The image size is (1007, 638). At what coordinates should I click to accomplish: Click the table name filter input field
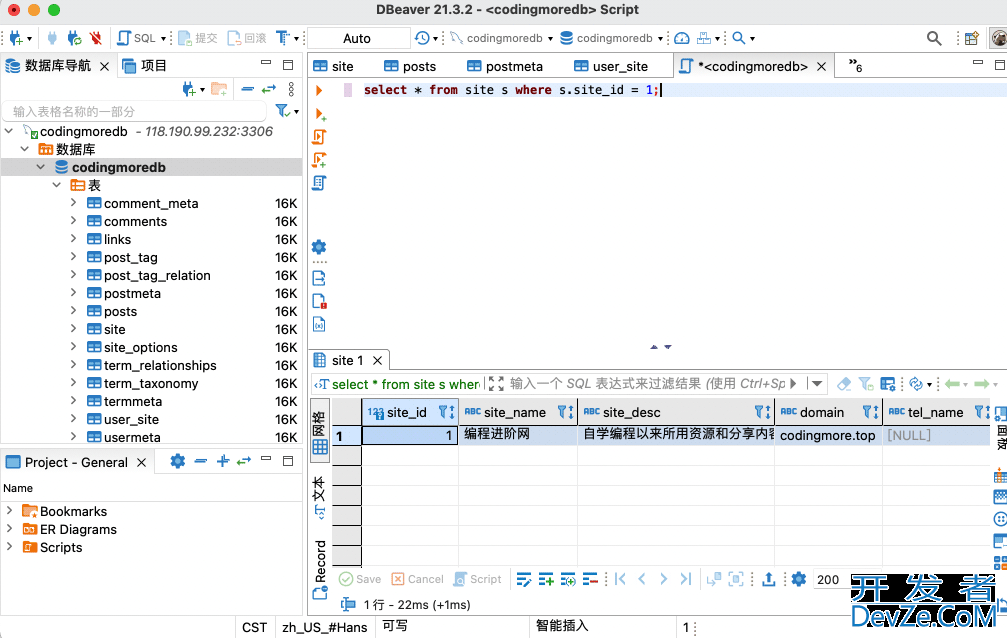tap(135, 112)
